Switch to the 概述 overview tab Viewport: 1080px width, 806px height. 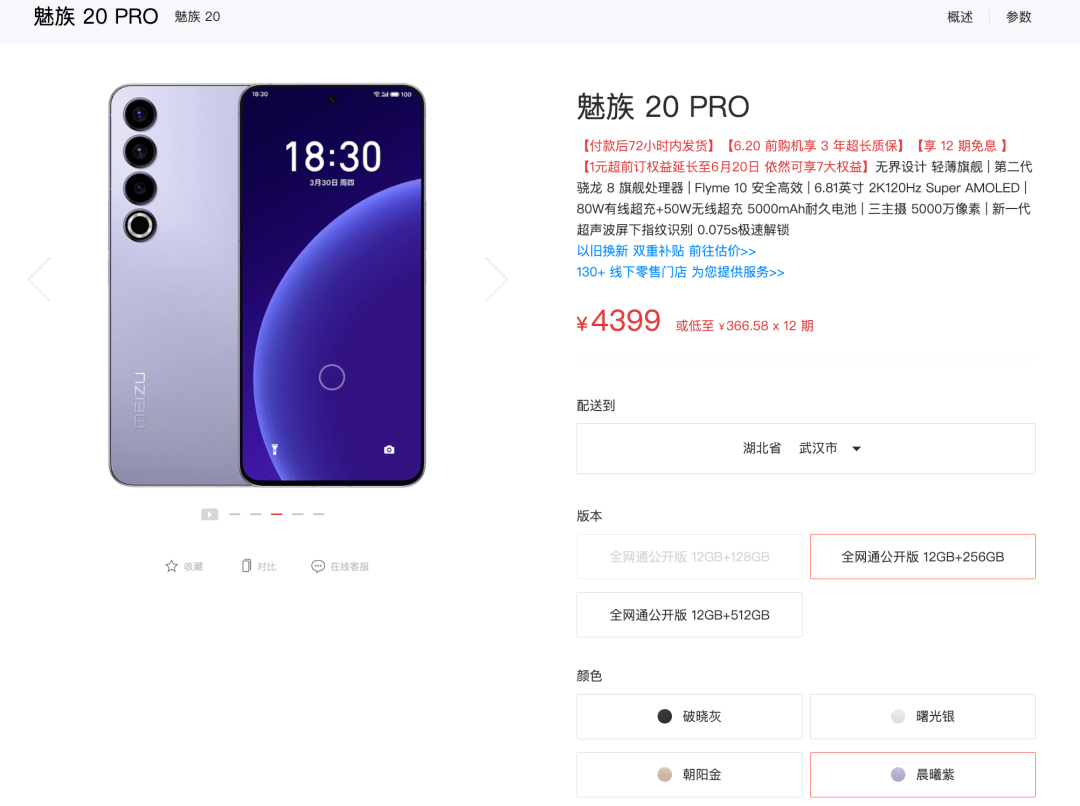[x=959, y=17]
